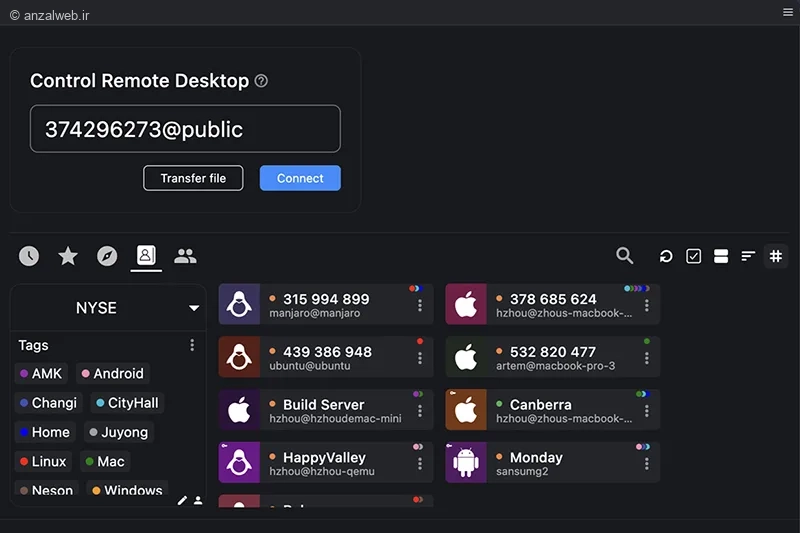Select the address book tab
Image resolution: width=800 pixels, height=533 pixels.
pos(146,255)
